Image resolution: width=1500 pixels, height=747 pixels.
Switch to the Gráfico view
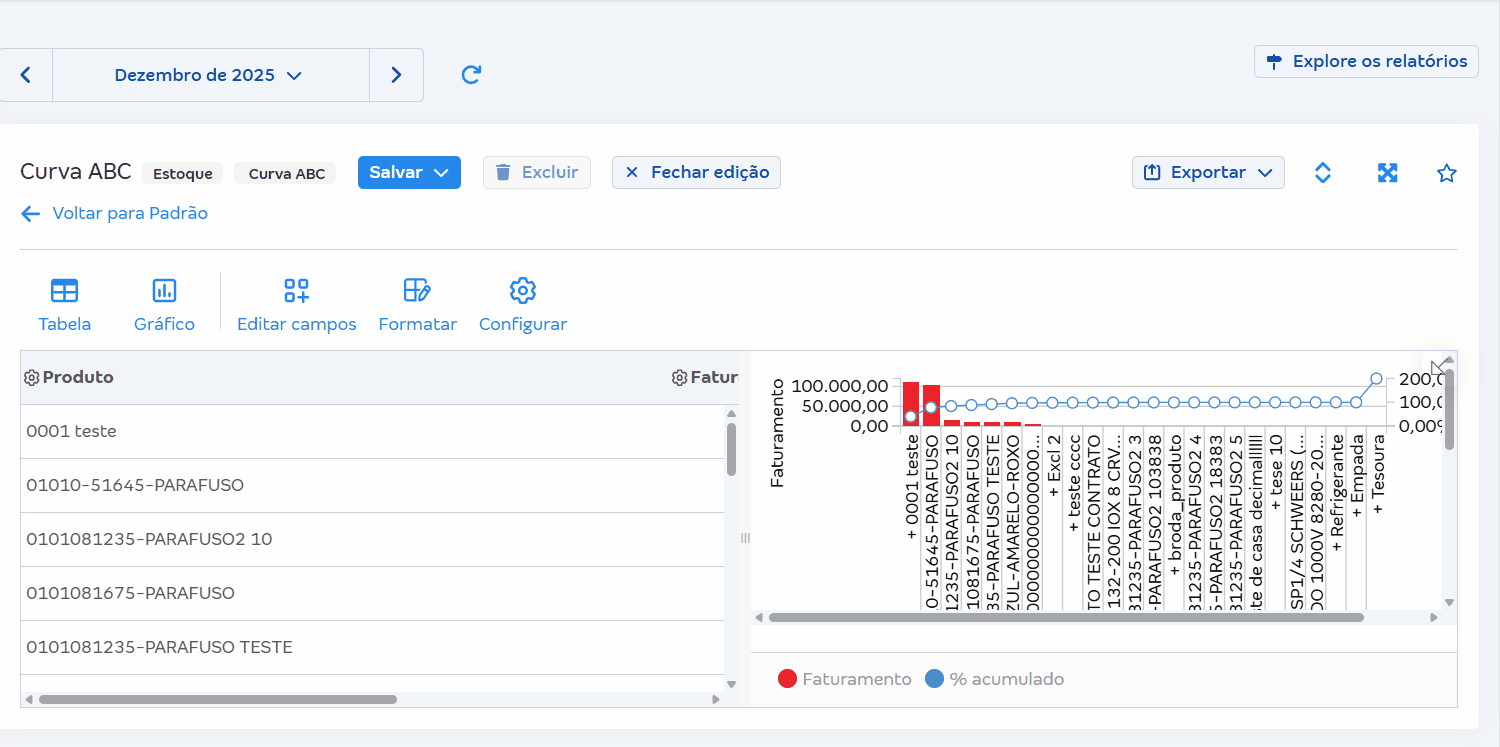(x=163, y=302)
